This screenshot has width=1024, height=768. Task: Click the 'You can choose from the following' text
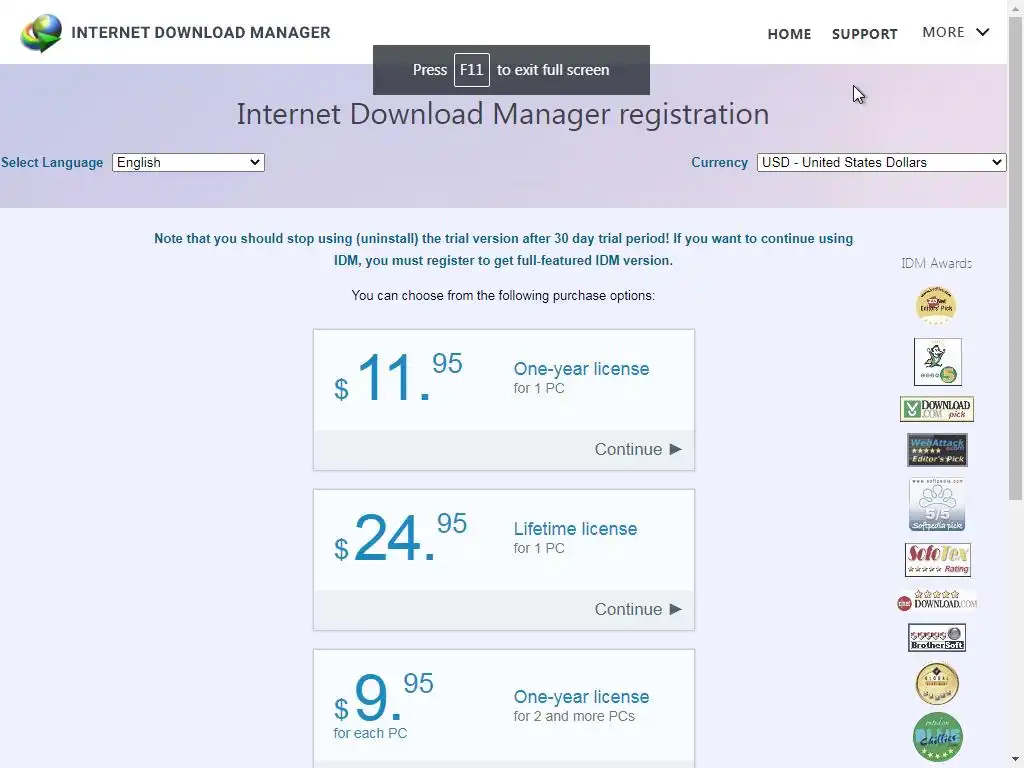503,296
